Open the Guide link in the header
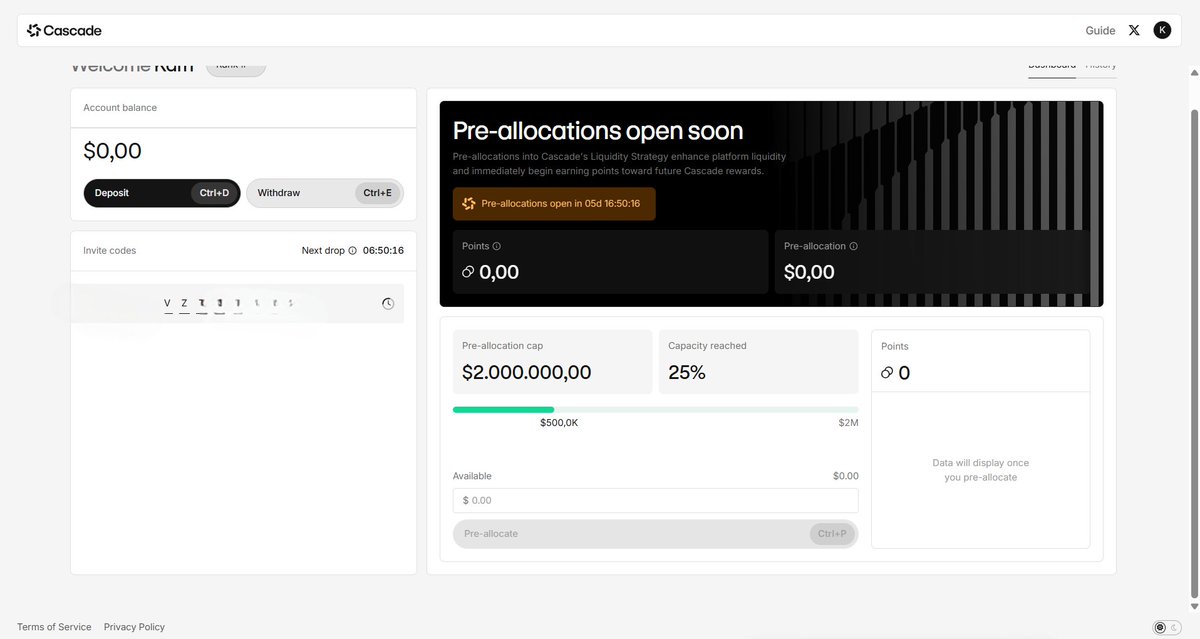Image resolution: width=1200 pixels, height=639 pixels. point(1100,30)
